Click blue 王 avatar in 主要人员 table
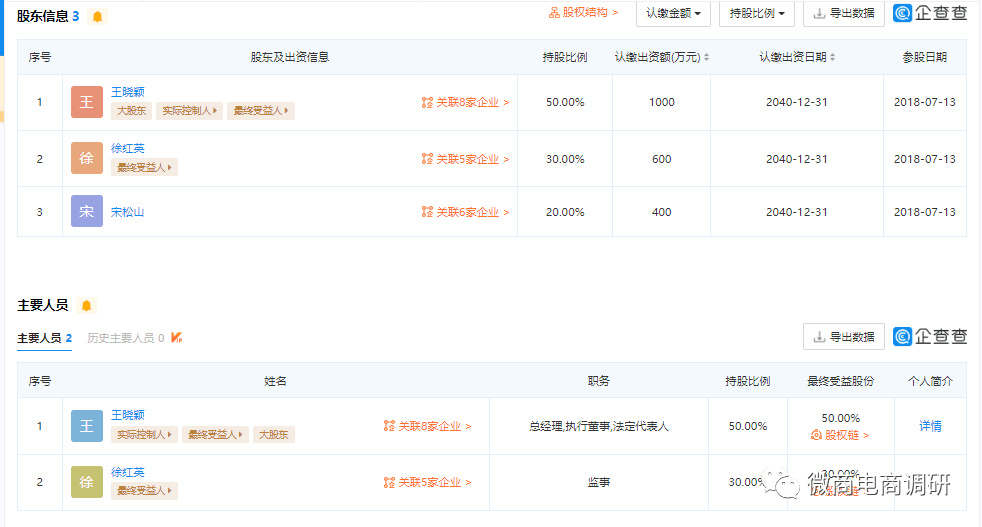Screen dimensions: 982x527 coord(86,426)
